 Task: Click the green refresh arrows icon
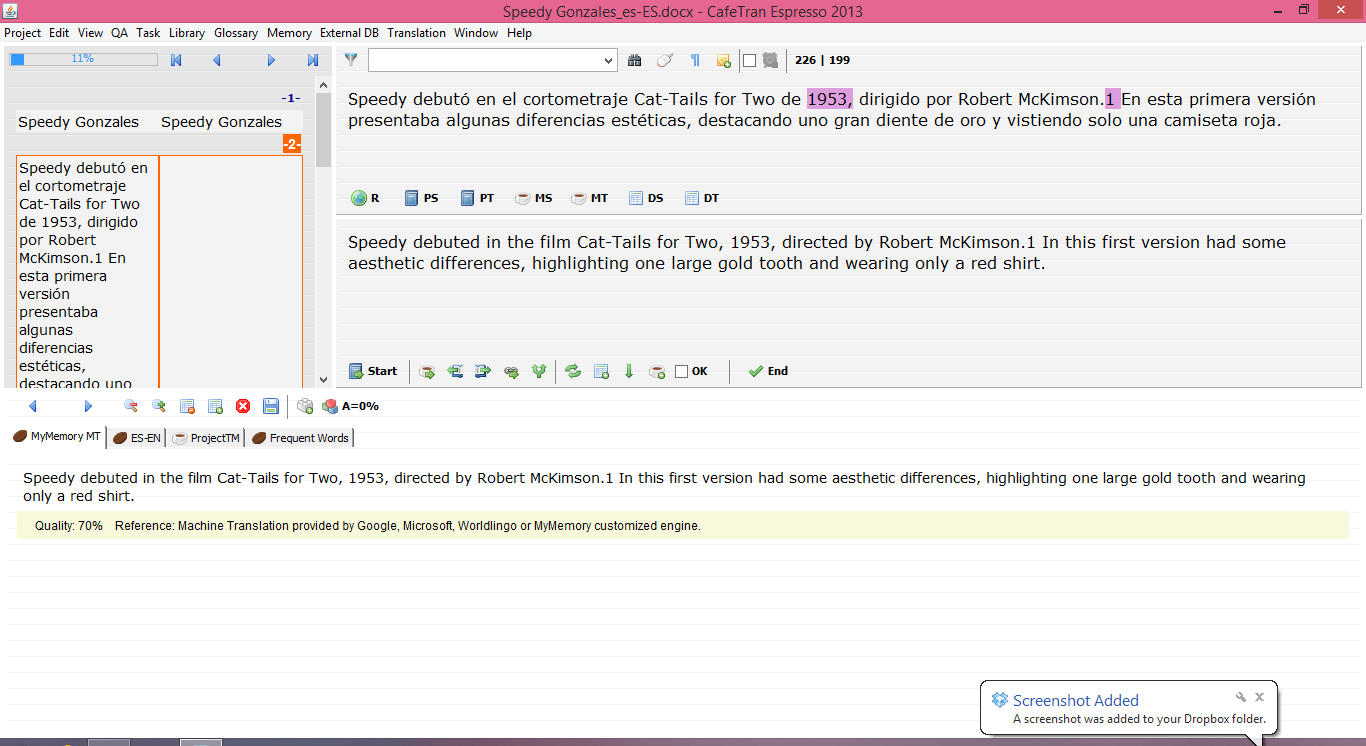tap(573, 371)
